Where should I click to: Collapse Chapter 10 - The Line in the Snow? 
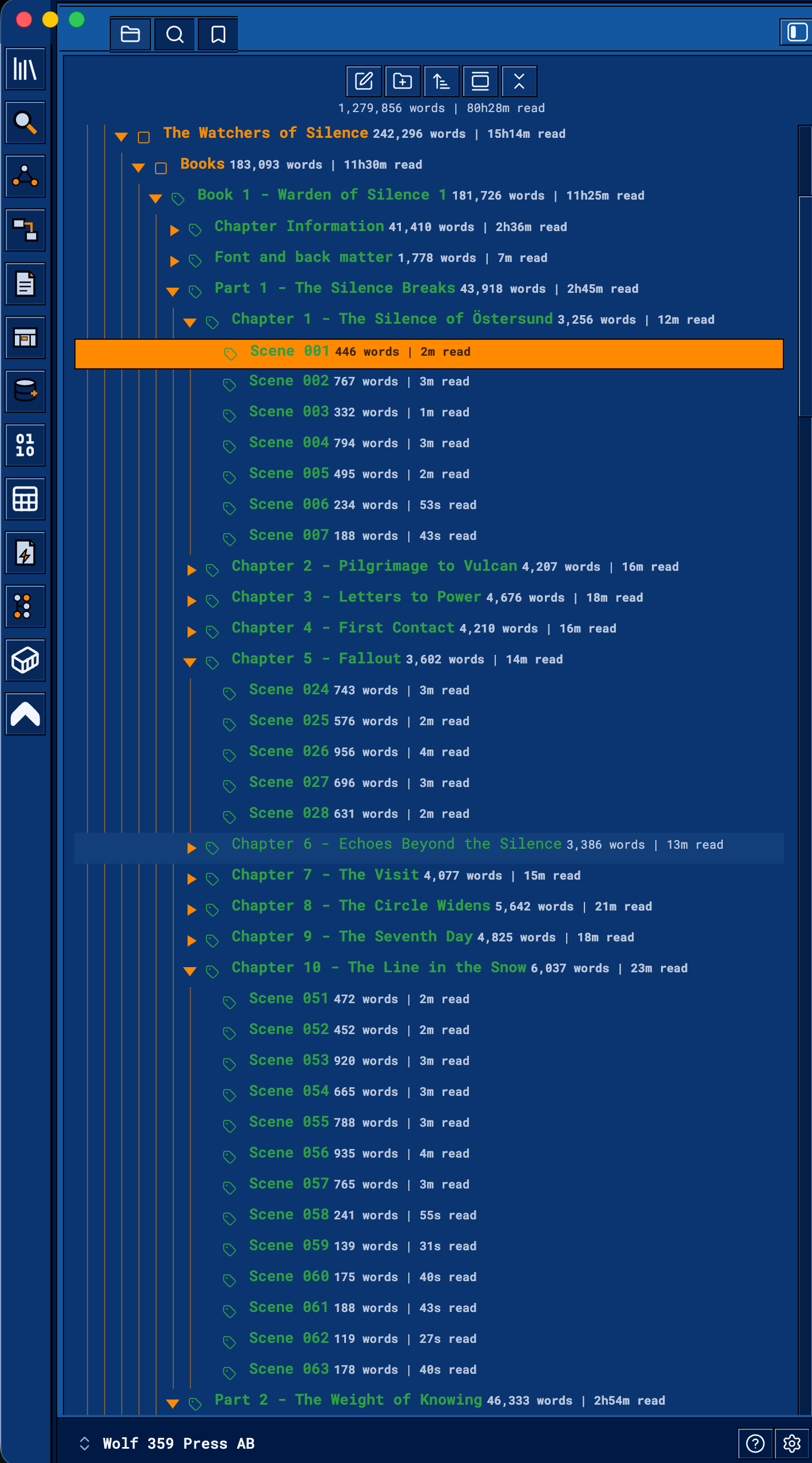pos(190,971)
